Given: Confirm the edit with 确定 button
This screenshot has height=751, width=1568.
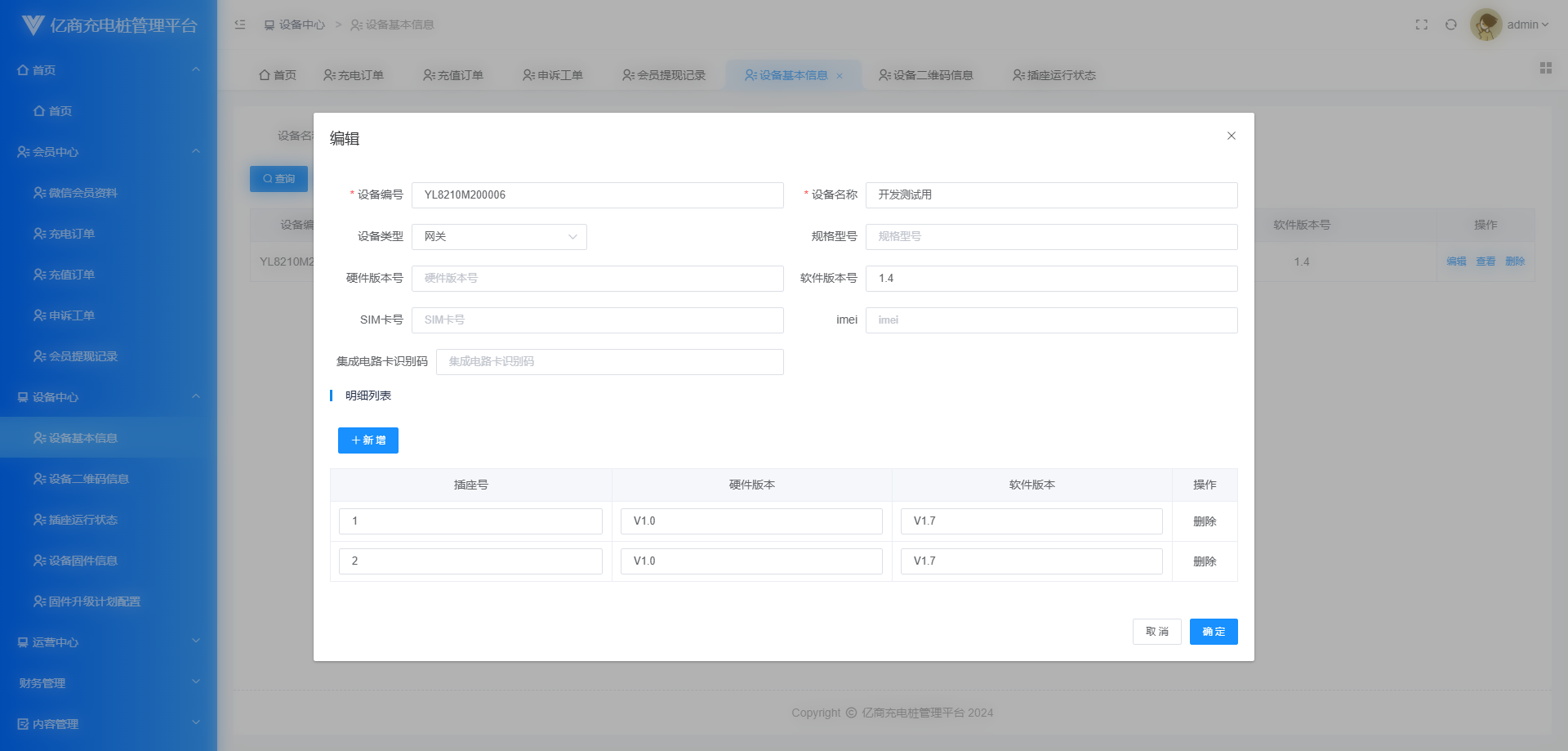Looking at the screenshot, I should [1213, 632].
